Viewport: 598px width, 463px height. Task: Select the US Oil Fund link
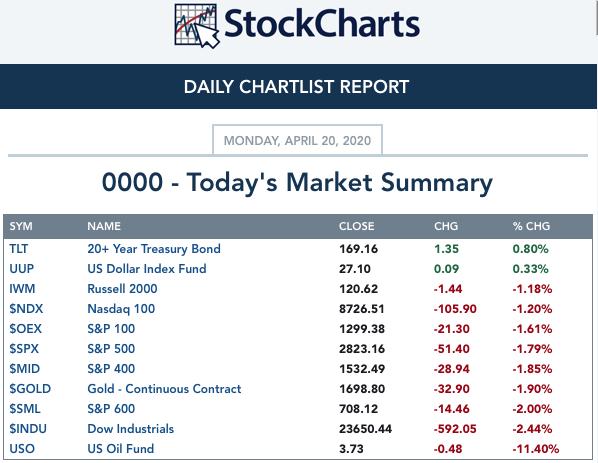tap(121, 449)
